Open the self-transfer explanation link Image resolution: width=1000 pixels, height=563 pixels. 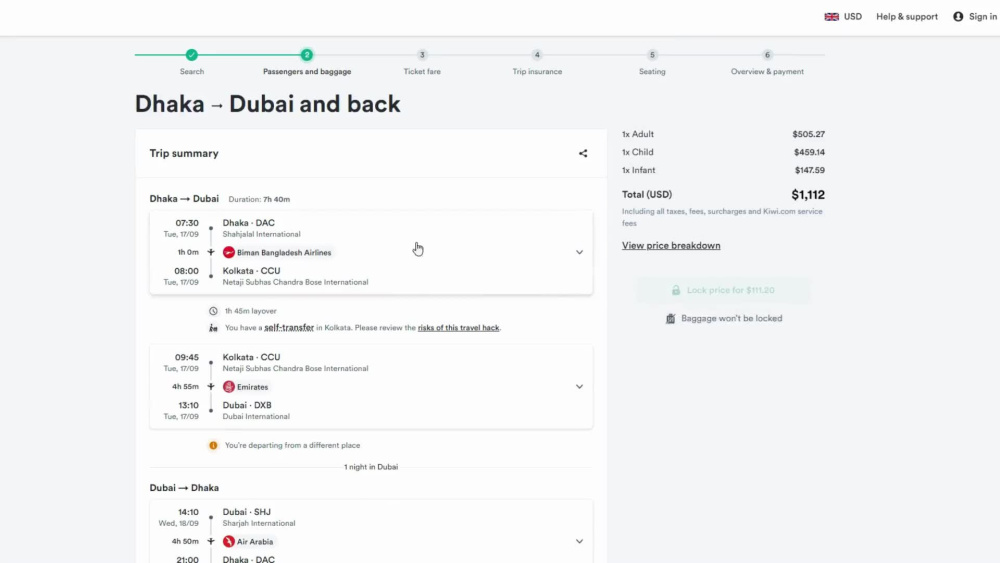(x=289, y=328)
